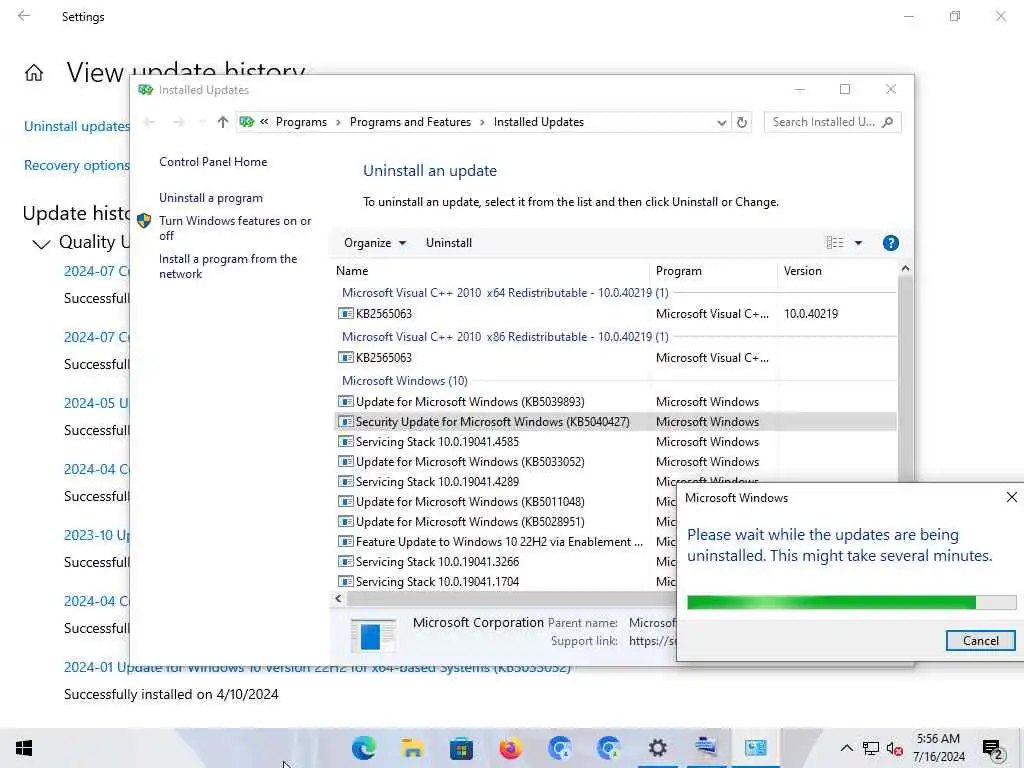Collapse the Microsoft Windows (10) group header
The image size is (1024, 768).
click(x=405, y=381)
